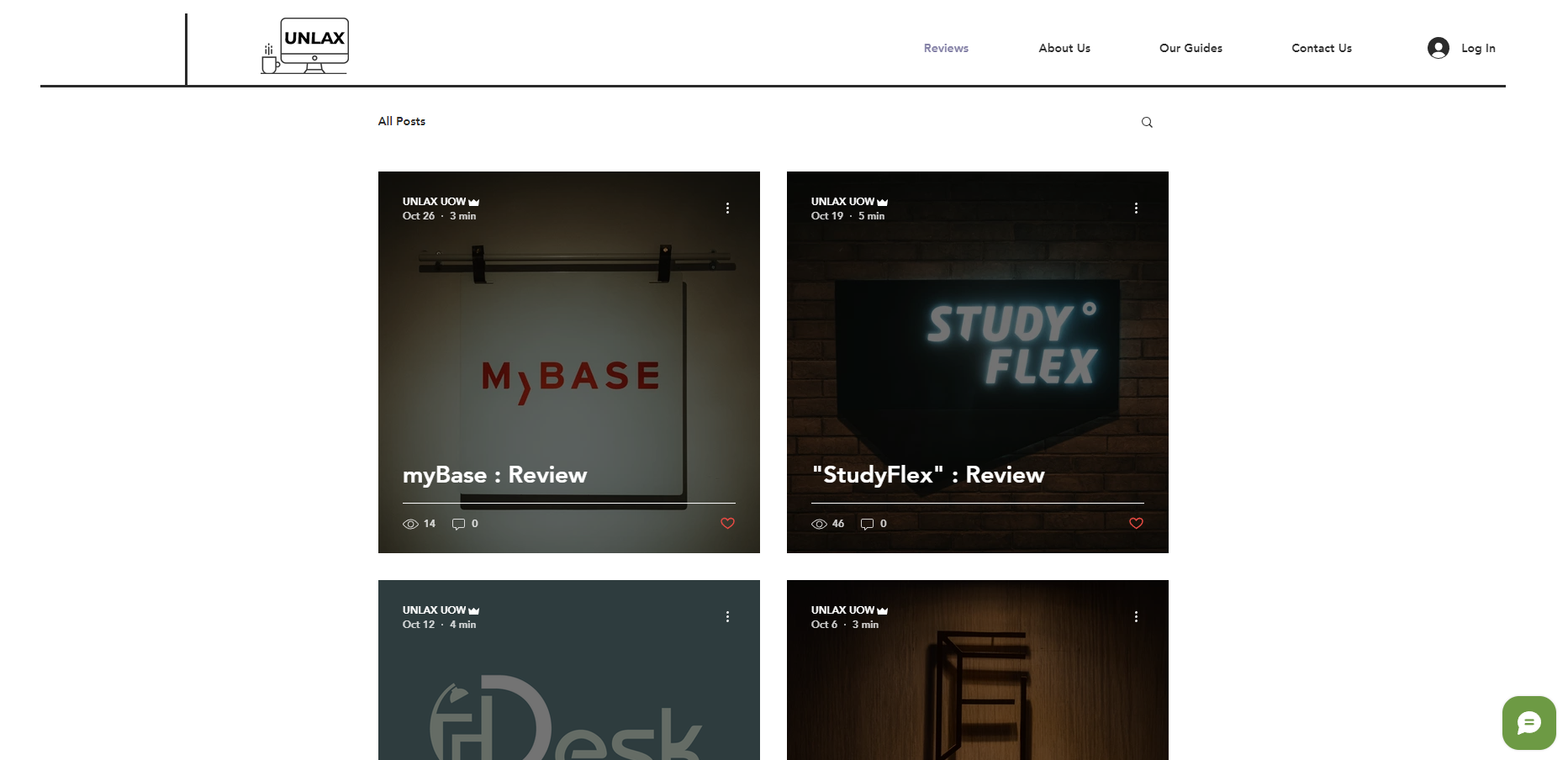
Task: Open the chat widget
Action: (x=1528, y=723)
